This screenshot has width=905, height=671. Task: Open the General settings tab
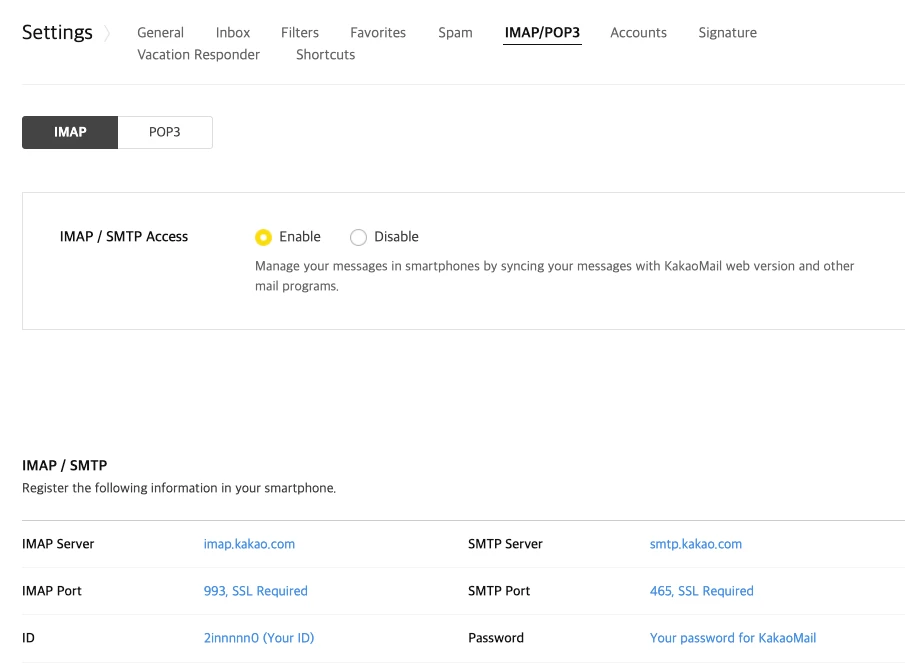[x=160, y=33]
